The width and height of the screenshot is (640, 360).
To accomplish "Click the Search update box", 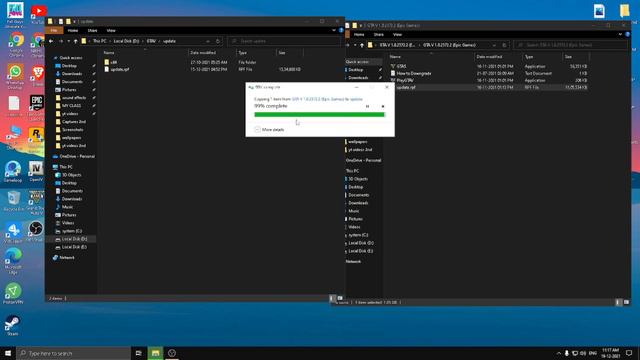I will tap(284, 41).
